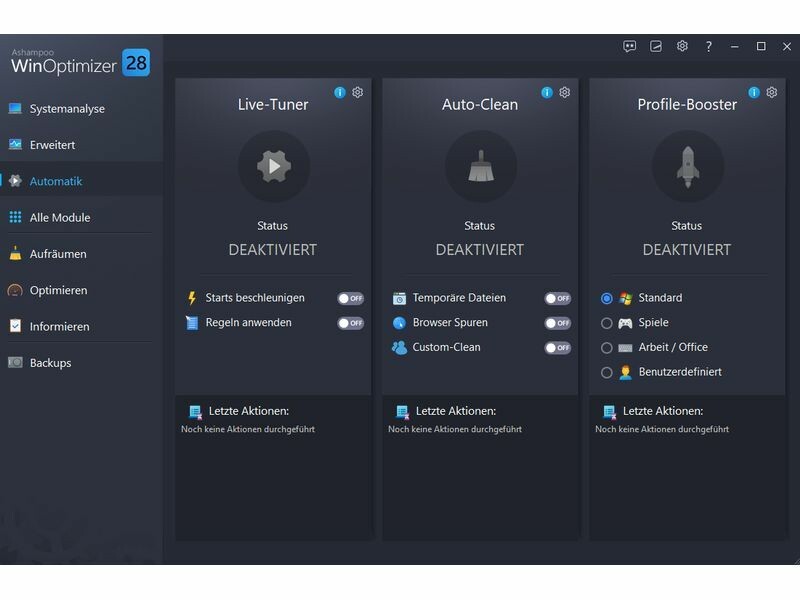This screenshot has height=600, width=800.
Task: Open the help question mark icon
Action: tap(708, 46)
